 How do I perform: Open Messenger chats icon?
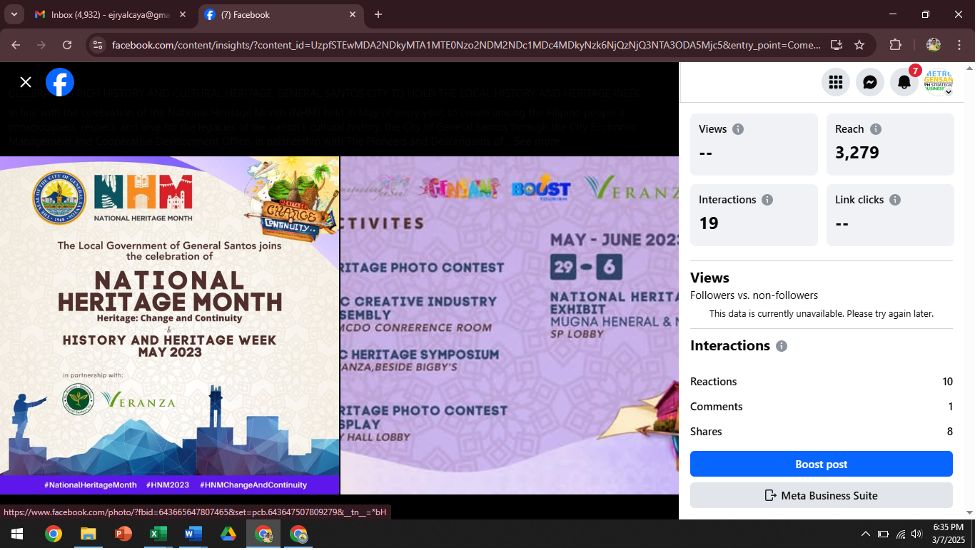pyautogui.click(x=870, y=82)
